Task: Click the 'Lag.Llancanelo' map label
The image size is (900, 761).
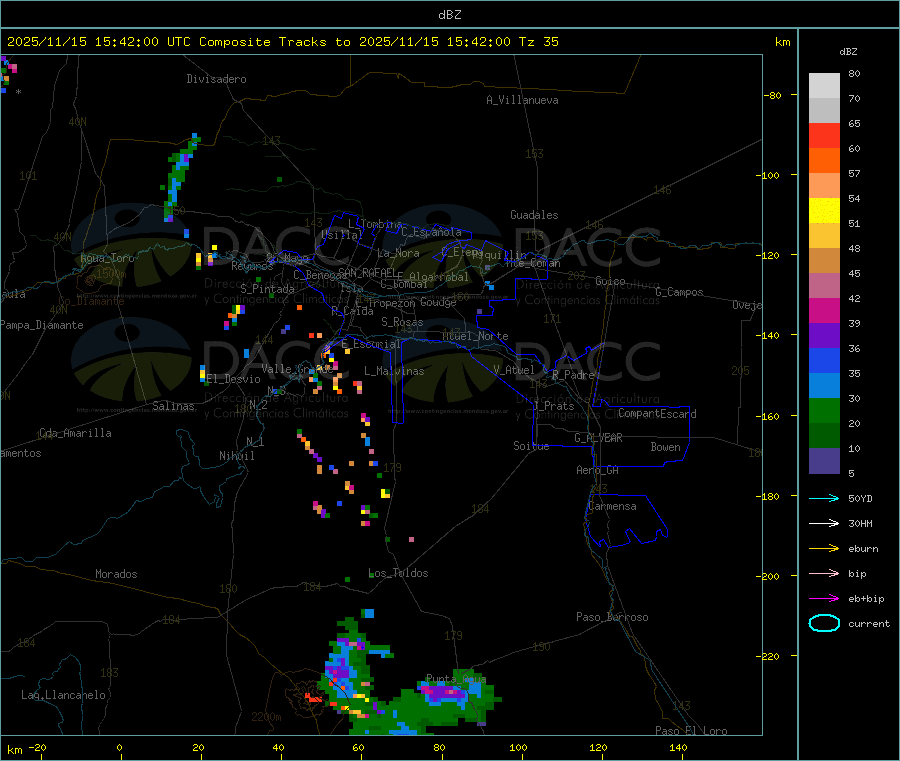Action: click(64, 695)
